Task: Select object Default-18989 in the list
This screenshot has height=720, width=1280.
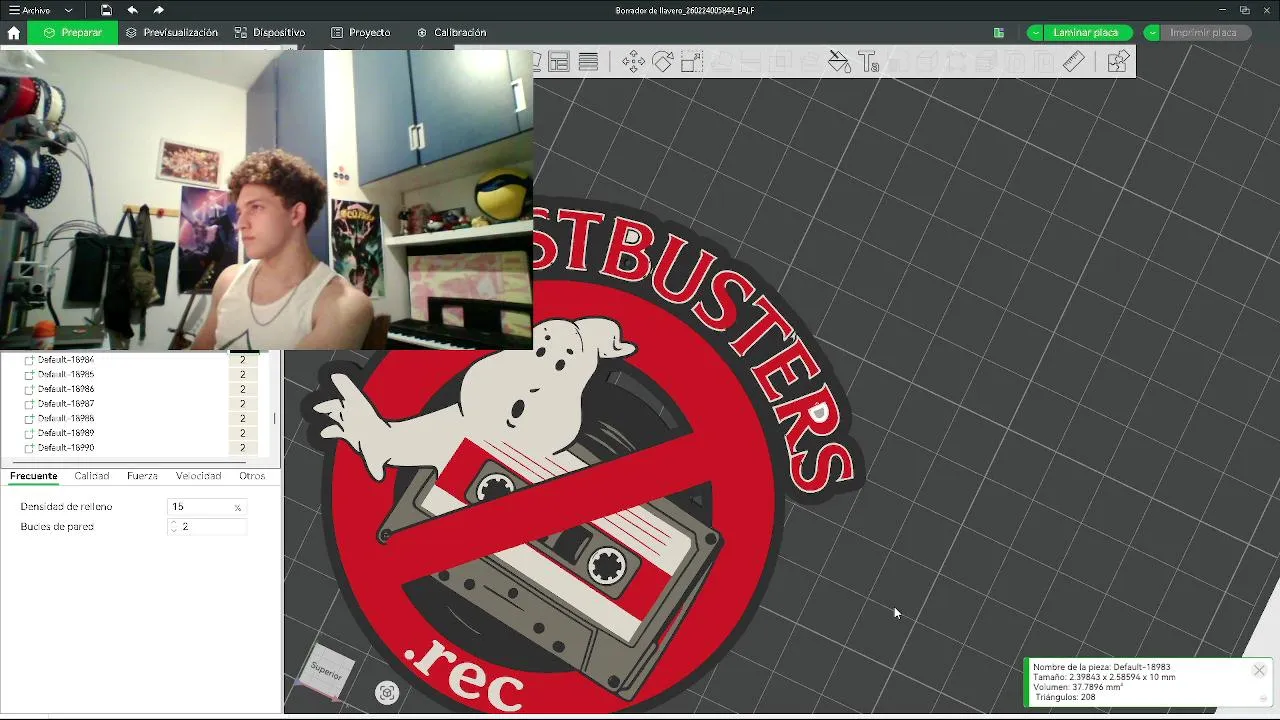Action: point(66,433)
